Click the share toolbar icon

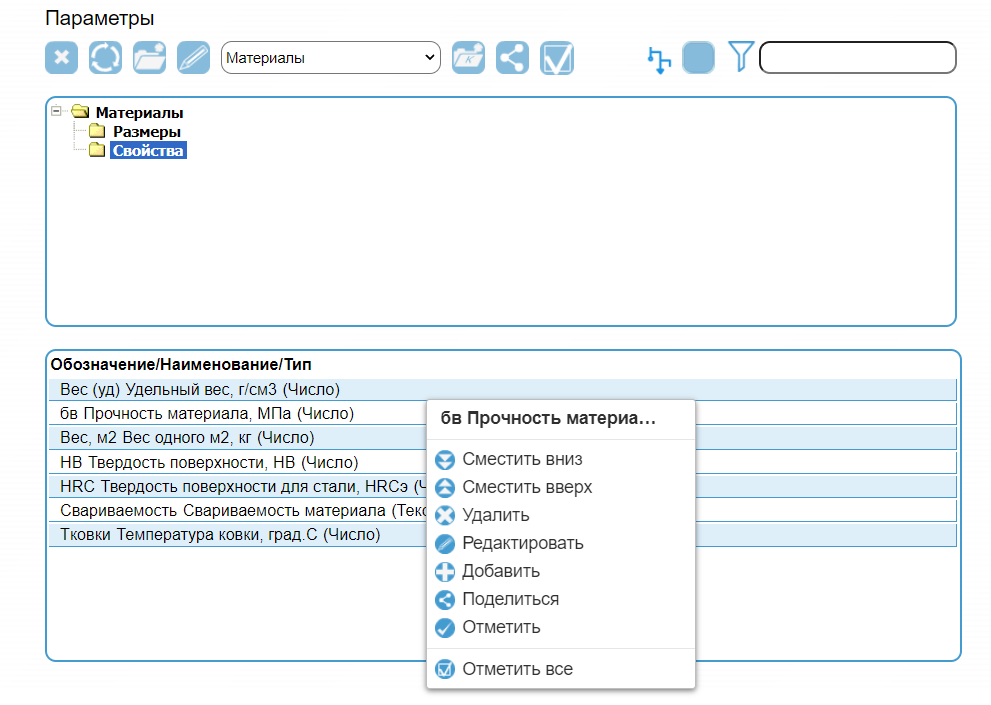[513, 57]
